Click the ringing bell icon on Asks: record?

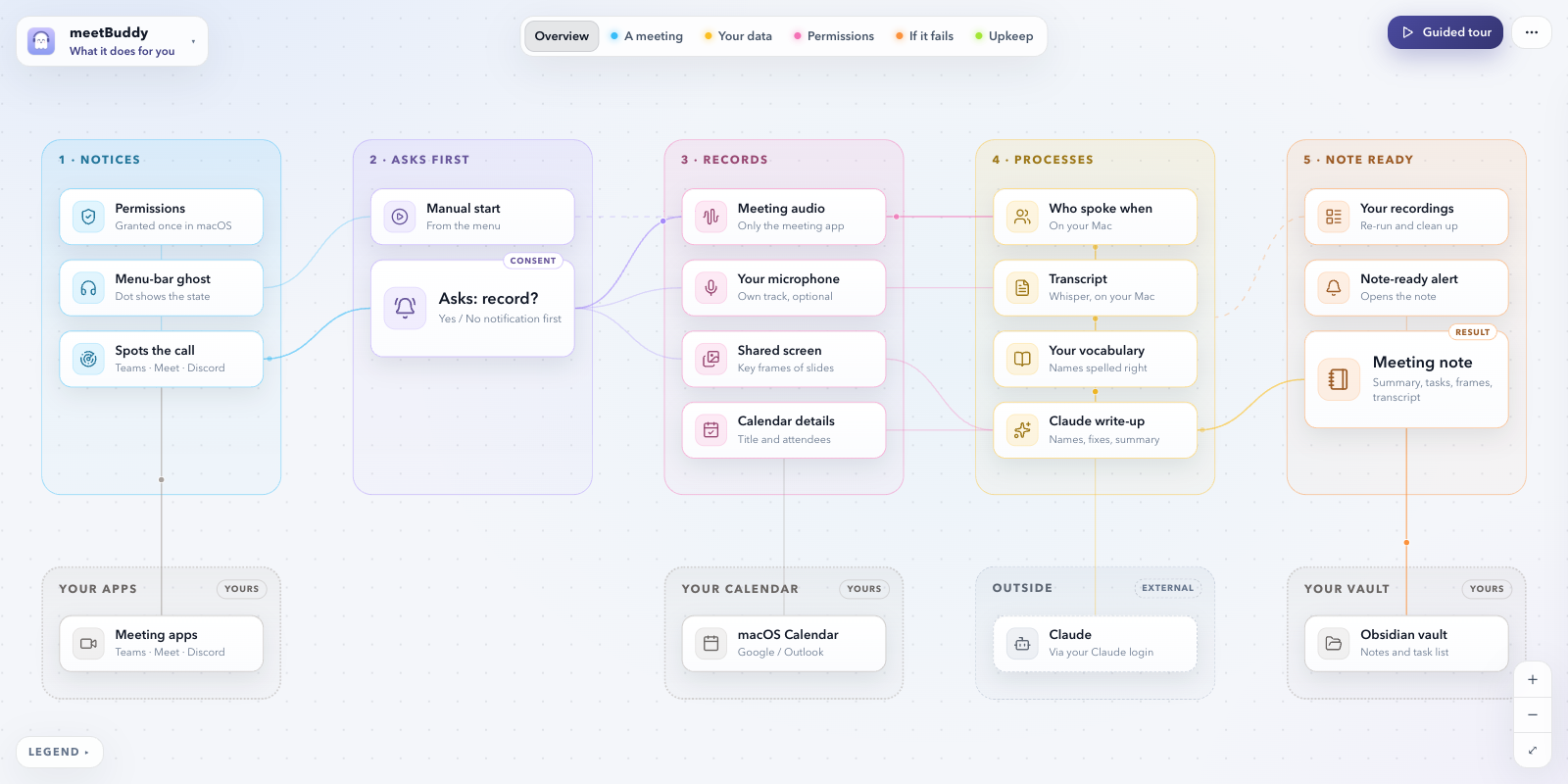tap(405, 308)
